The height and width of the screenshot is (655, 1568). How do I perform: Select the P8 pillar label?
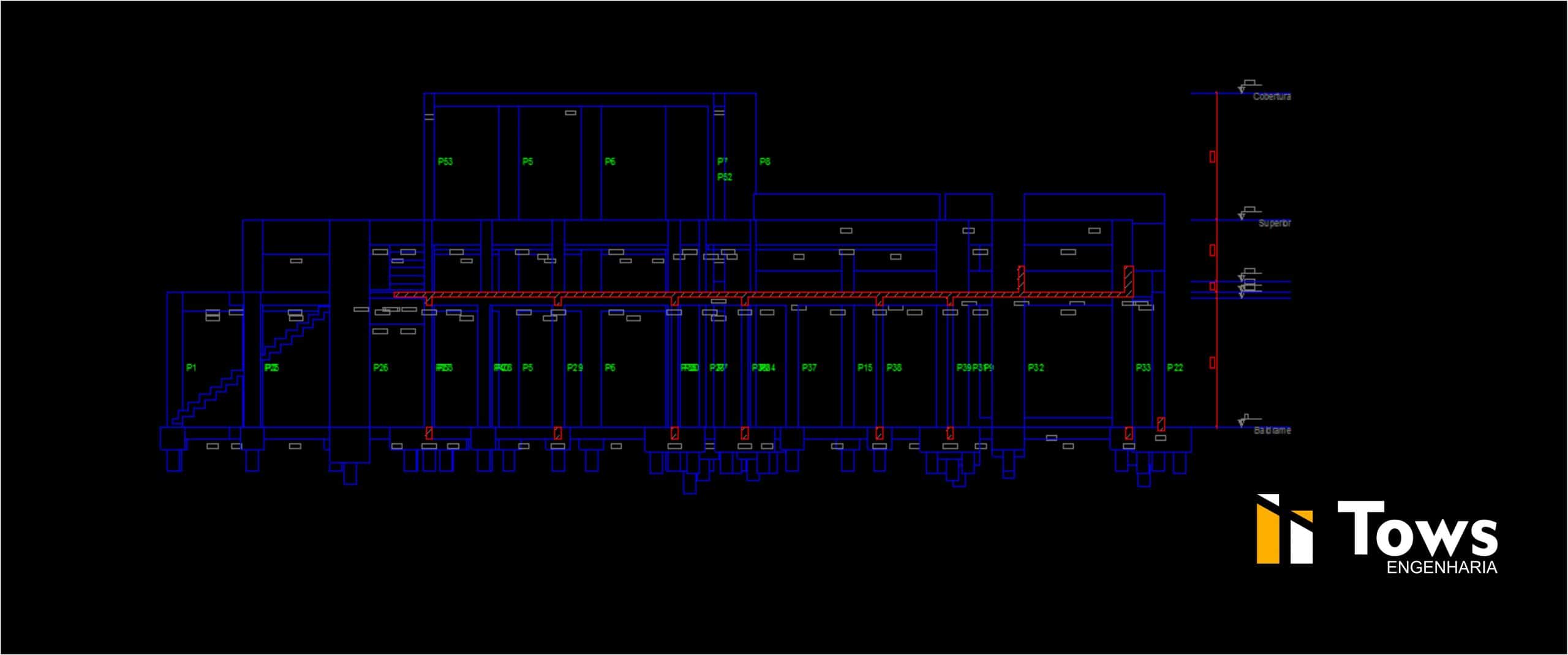click(x=765, y=162)
